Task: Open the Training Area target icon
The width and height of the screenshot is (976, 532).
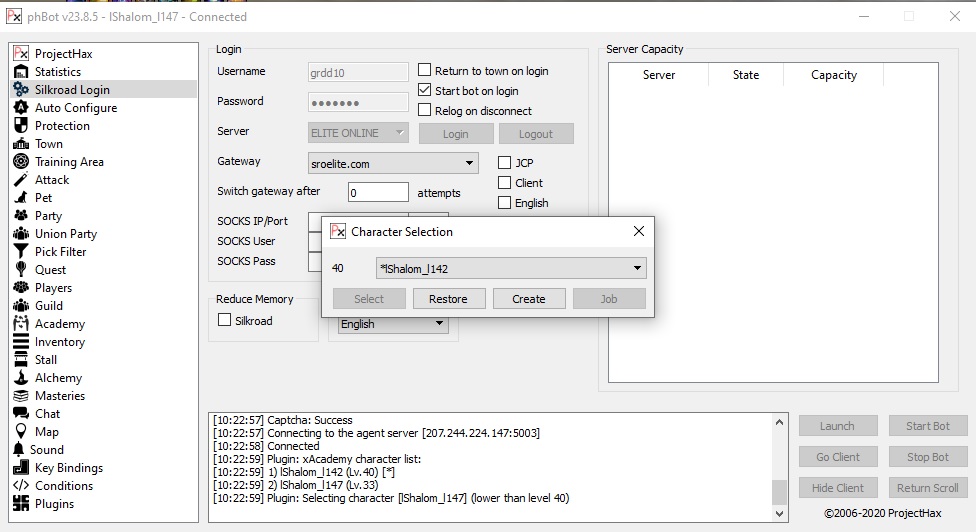Action: [21, 162]
